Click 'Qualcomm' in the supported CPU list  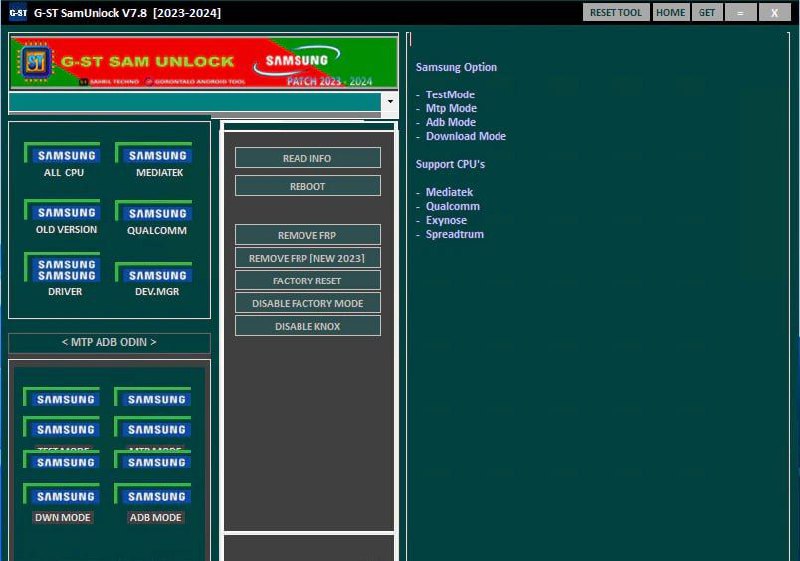(453, 206)
